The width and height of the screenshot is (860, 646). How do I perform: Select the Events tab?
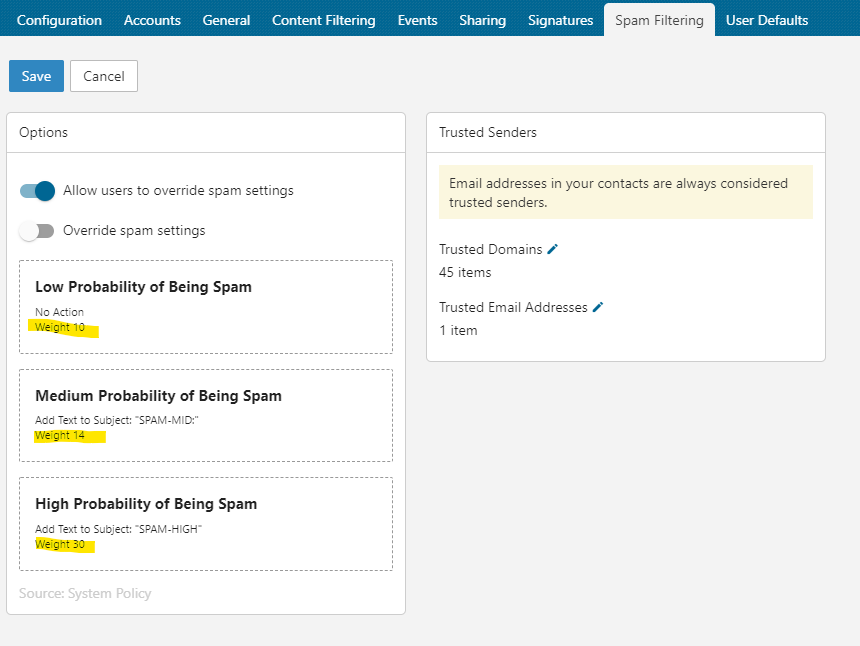pos(417,20)
